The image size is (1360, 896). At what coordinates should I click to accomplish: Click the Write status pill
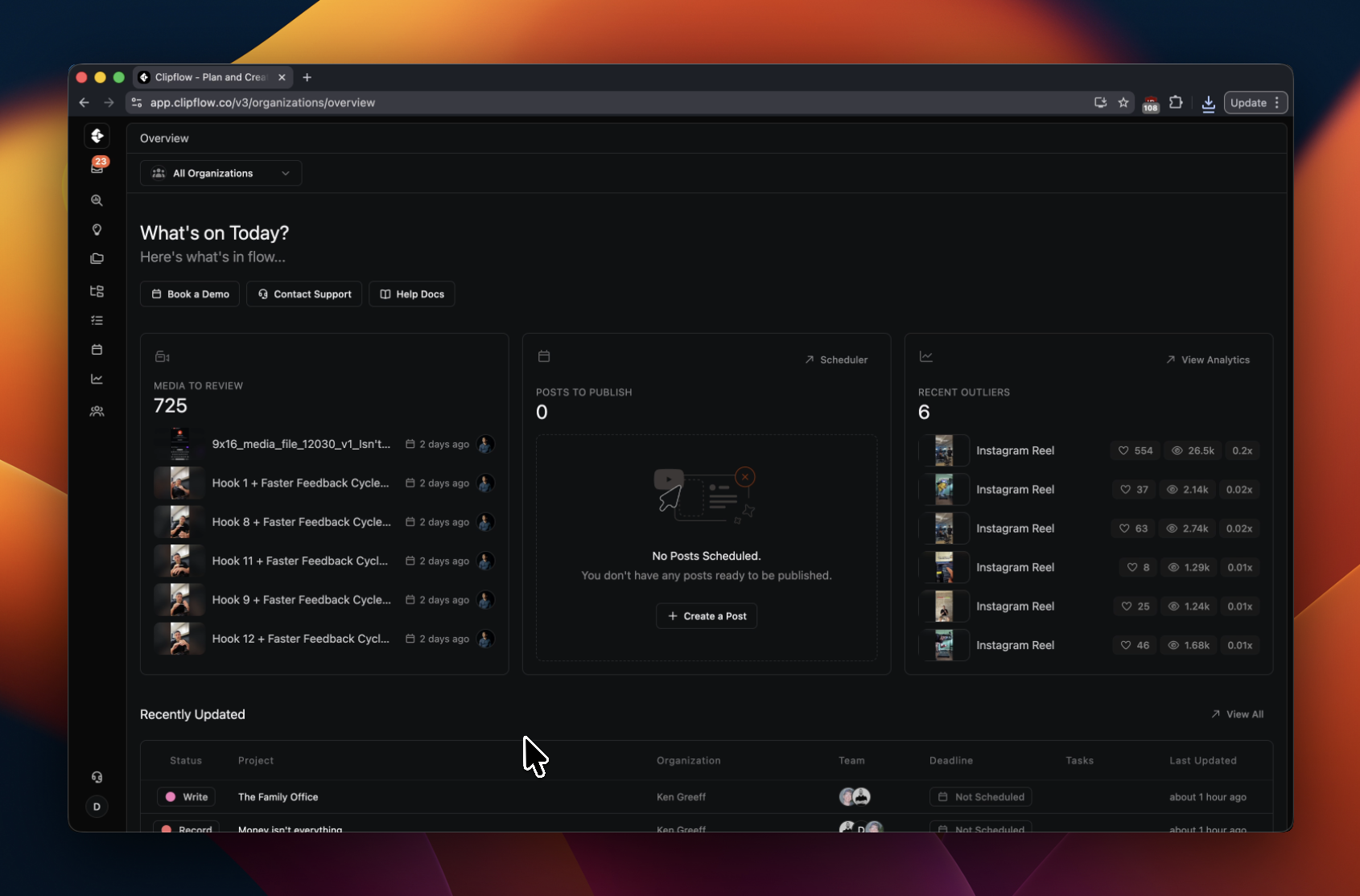pos(187,797)
